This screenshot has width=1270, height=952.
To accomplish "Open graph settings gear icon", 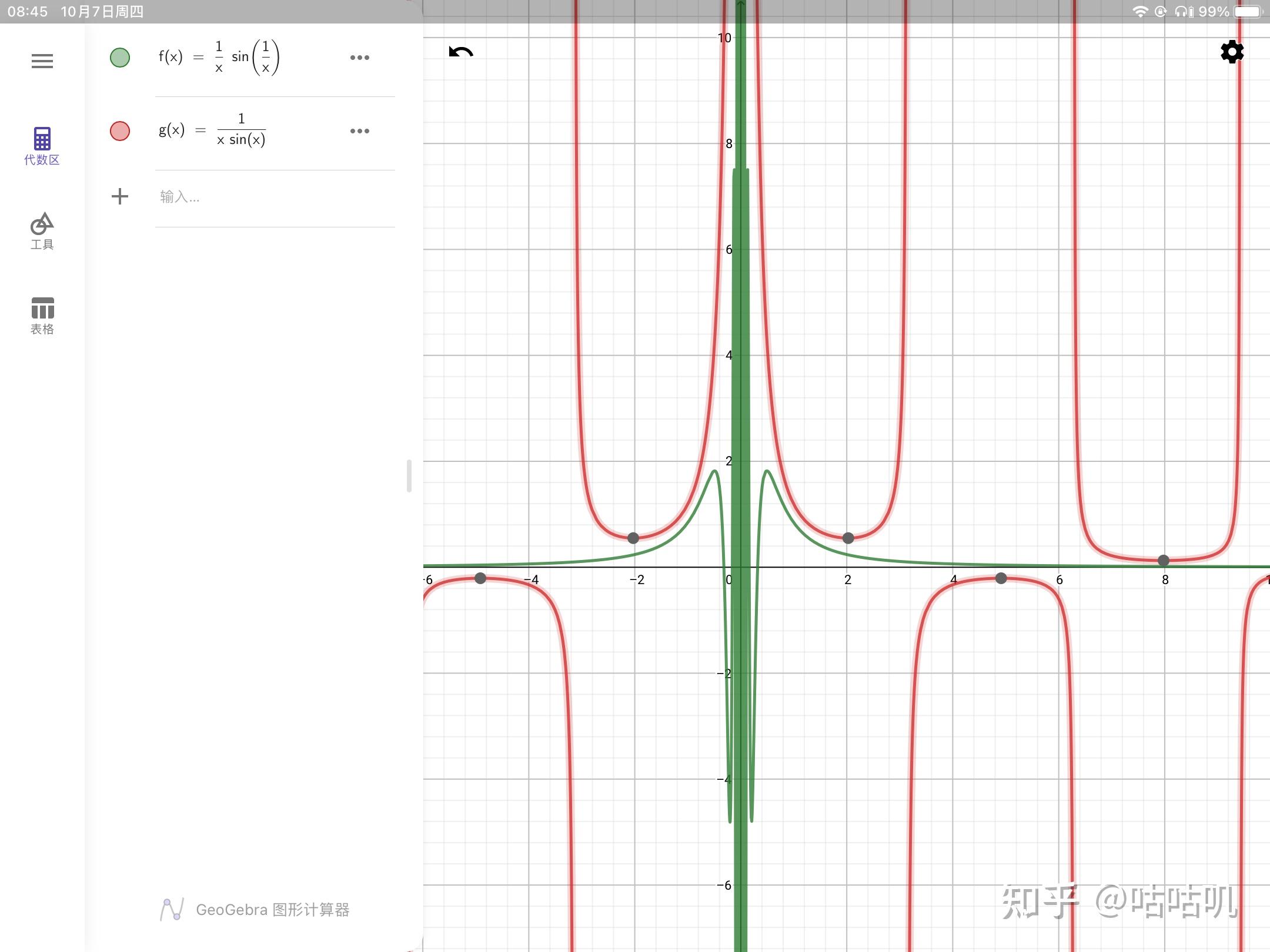I will (x=1232, y=52).
